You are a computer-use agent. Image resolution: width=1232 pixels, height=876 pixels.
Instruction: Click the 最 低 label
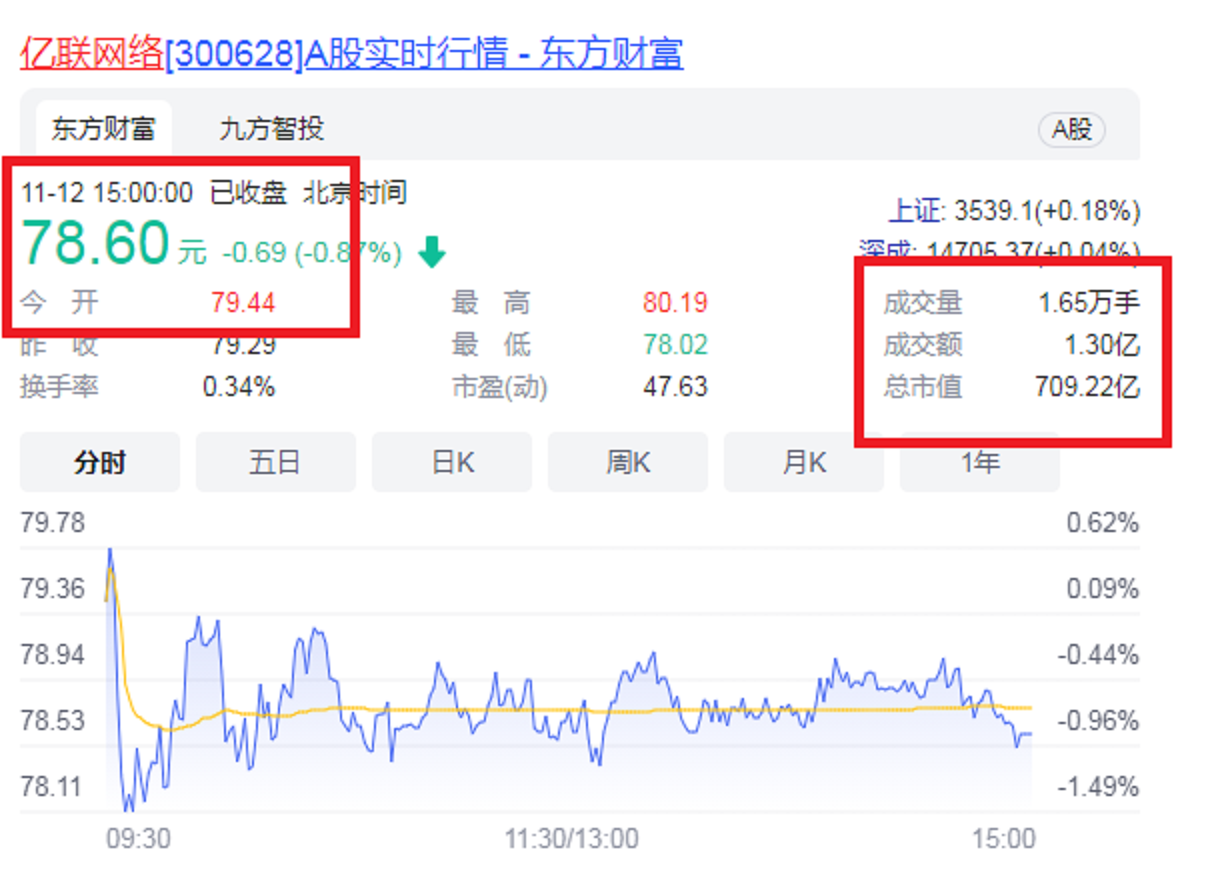pyautogui.click(x=491, y=345)
